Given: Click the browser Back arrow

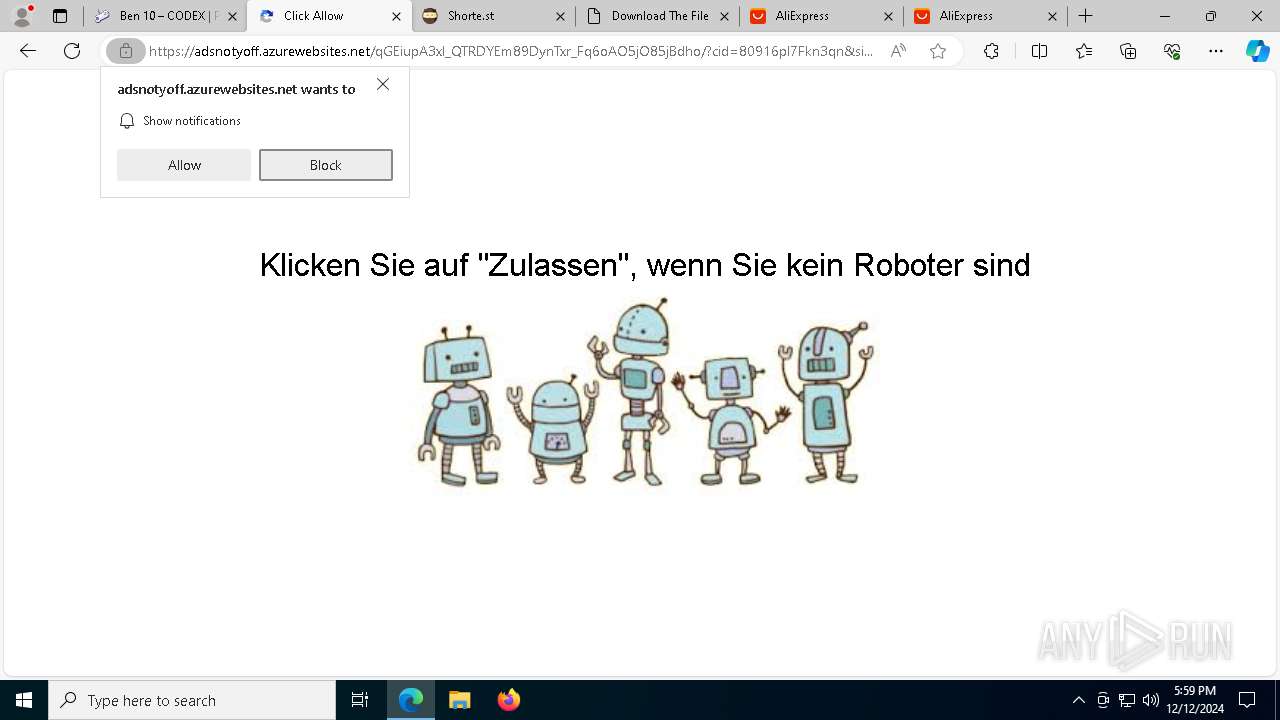Looking at the screenshot, I should tap(28, 51).
